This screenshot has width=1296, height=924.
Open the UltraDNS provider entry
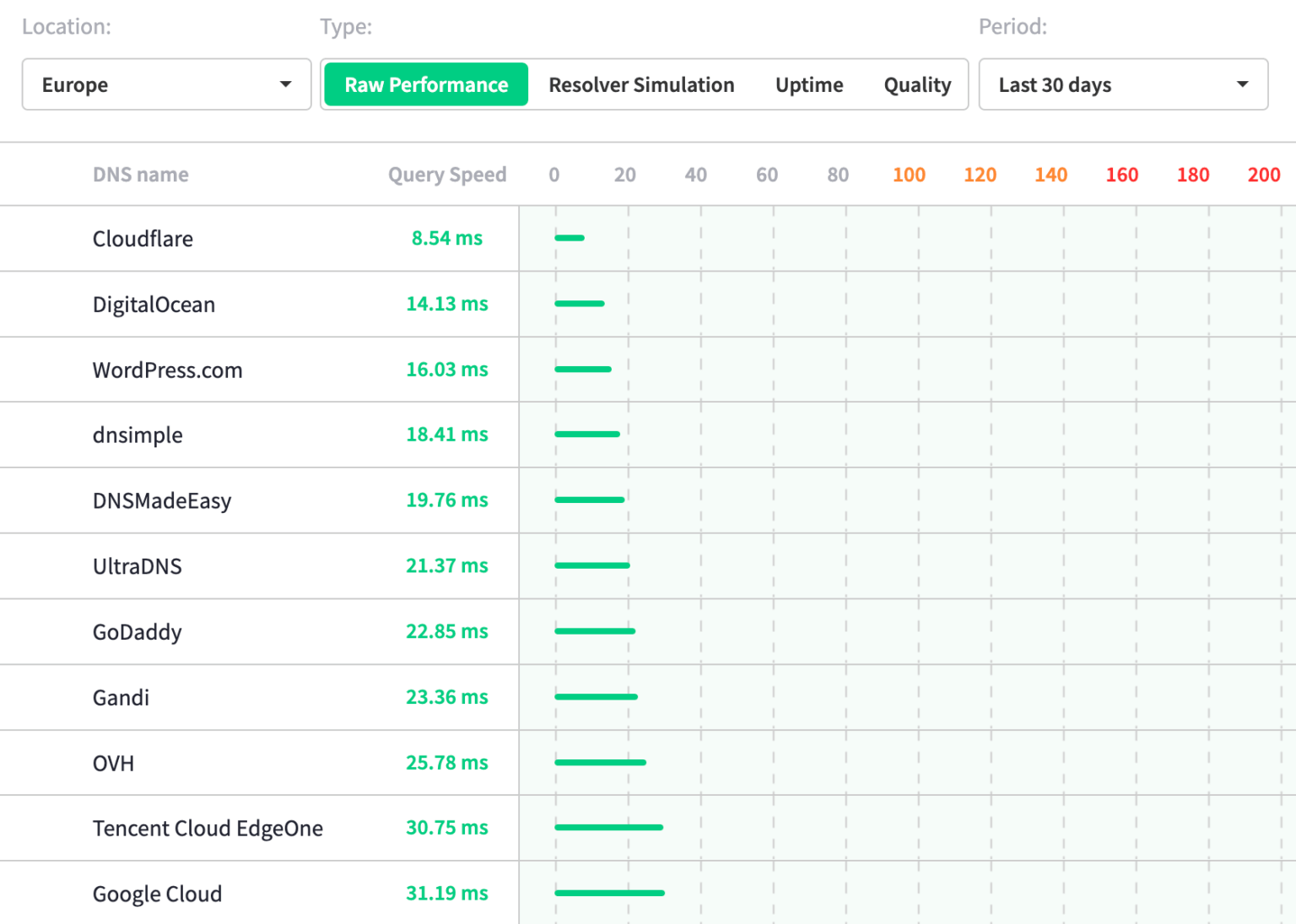[x=138, y=566]
